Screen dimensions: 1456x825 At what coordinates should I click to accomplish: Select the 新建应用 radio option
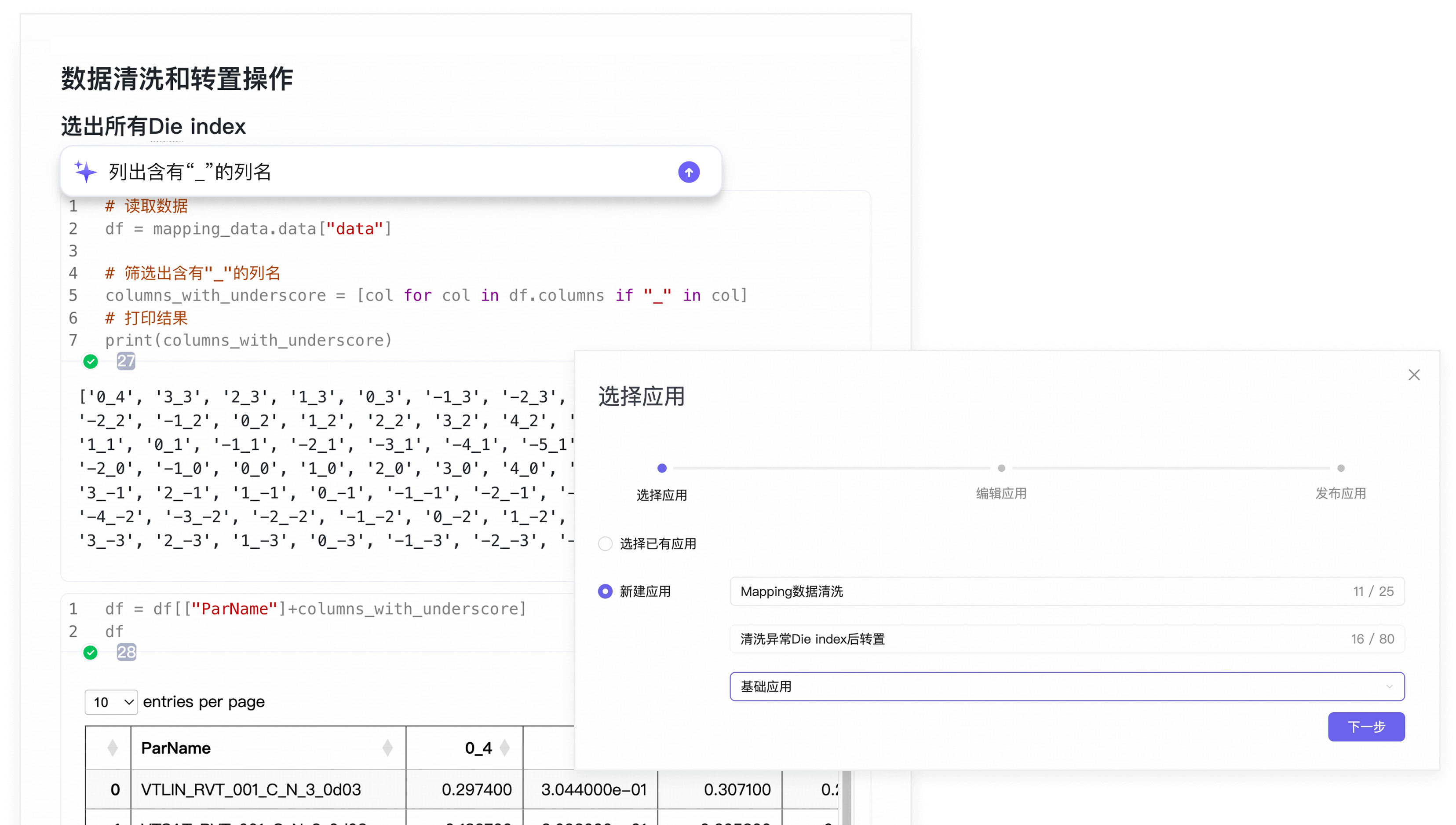click(x=605, y=591)
